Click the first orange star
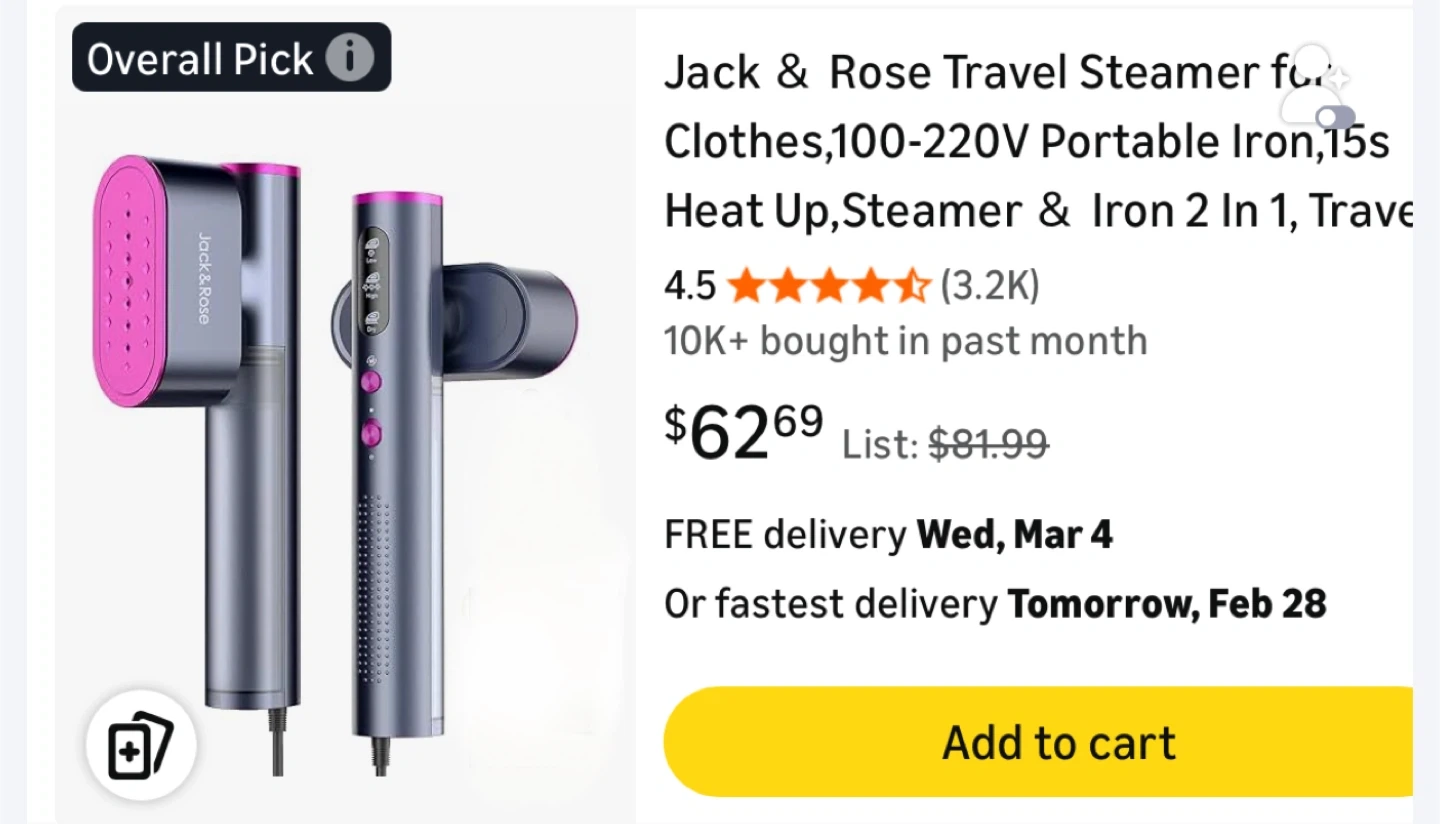The height and width of the screenshot is (824, 1440). click(x=746, y=287)
